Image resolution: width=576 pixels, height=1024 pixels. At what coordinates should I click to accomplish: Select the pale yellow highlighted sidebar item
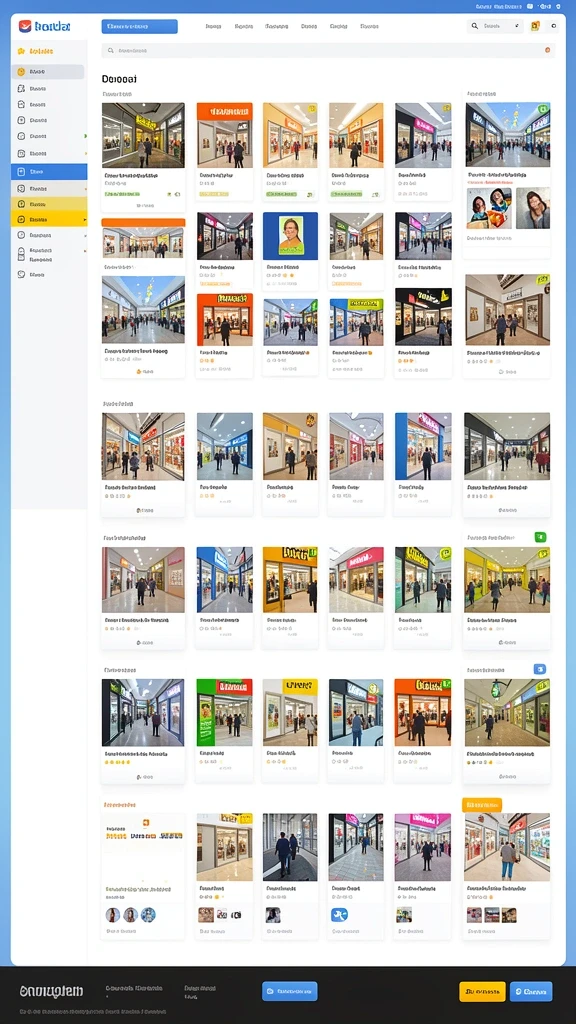[x=49, y=204]
